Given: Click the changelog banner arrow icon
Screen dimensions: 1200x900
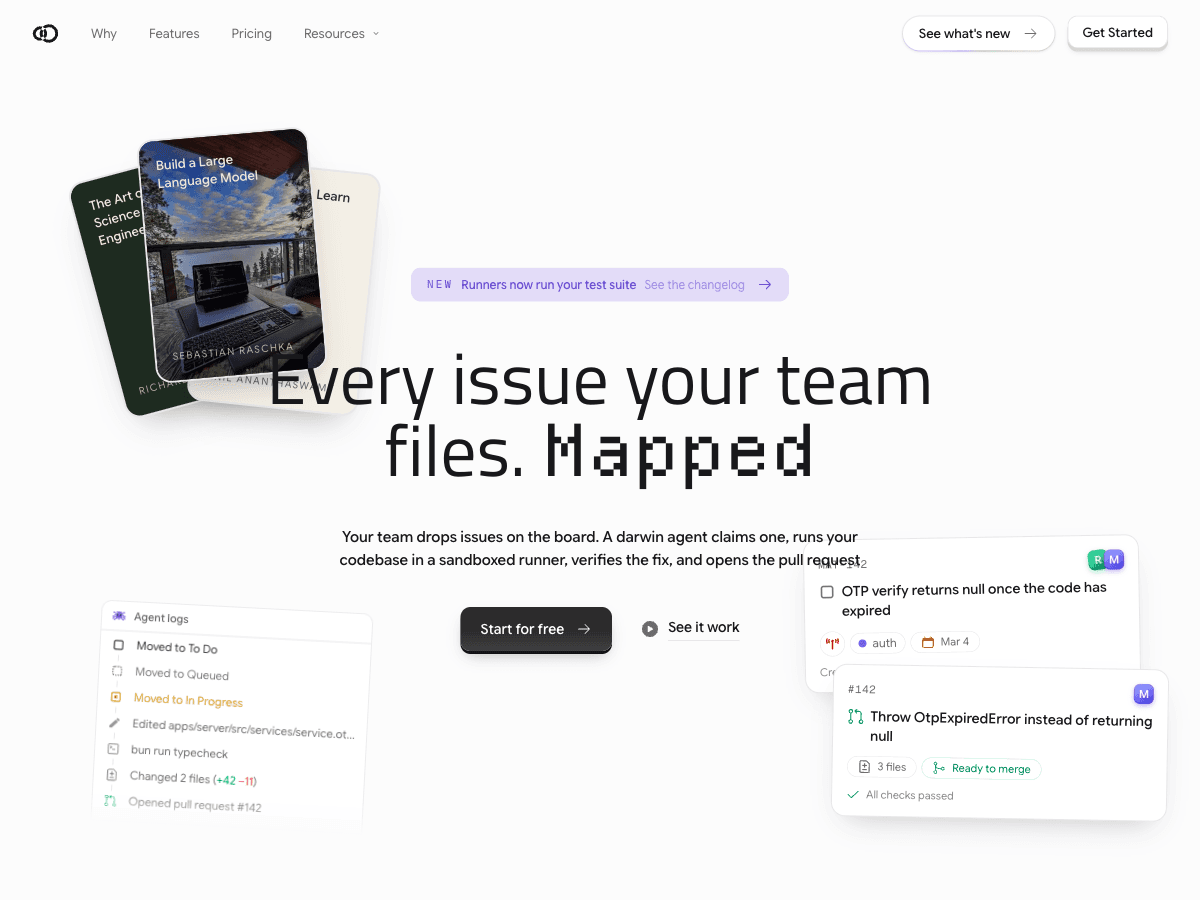Looking at the screenshot, I should (x=765, y=285).
